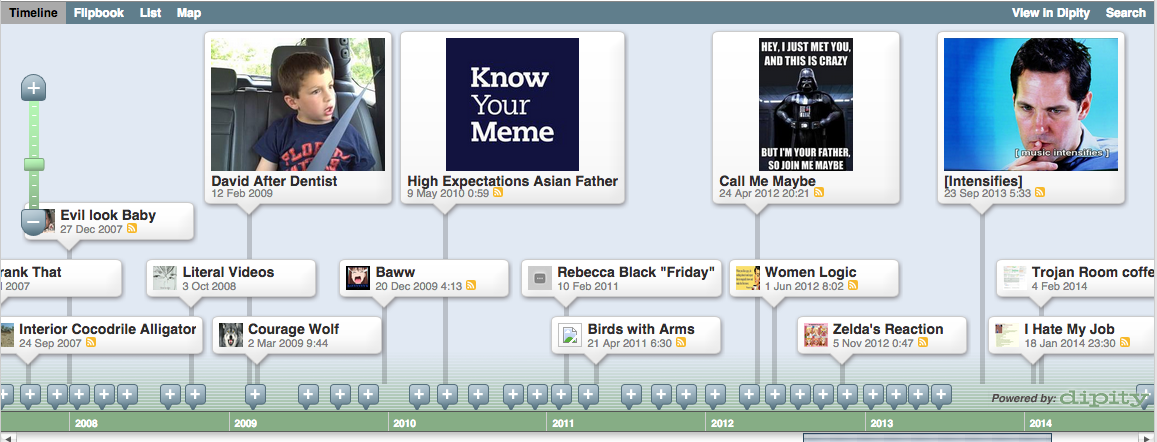The height and width of the screenshot is (442, 1157).
Task: Click the Rebecca Black placeholder icon
Action: [x=539, y=278]
